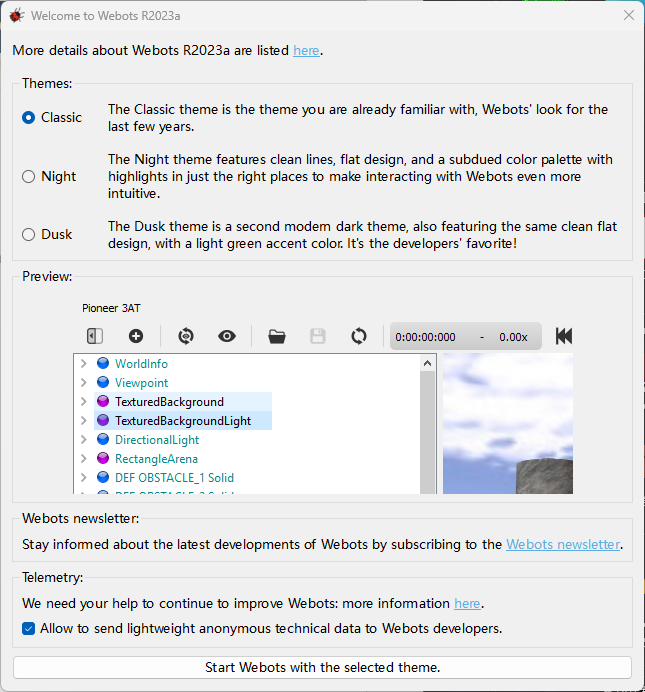The width and height of the screenshot is (645, 692).
Task: Click the 0.00x speed indicator
Action: click(513, 337)
